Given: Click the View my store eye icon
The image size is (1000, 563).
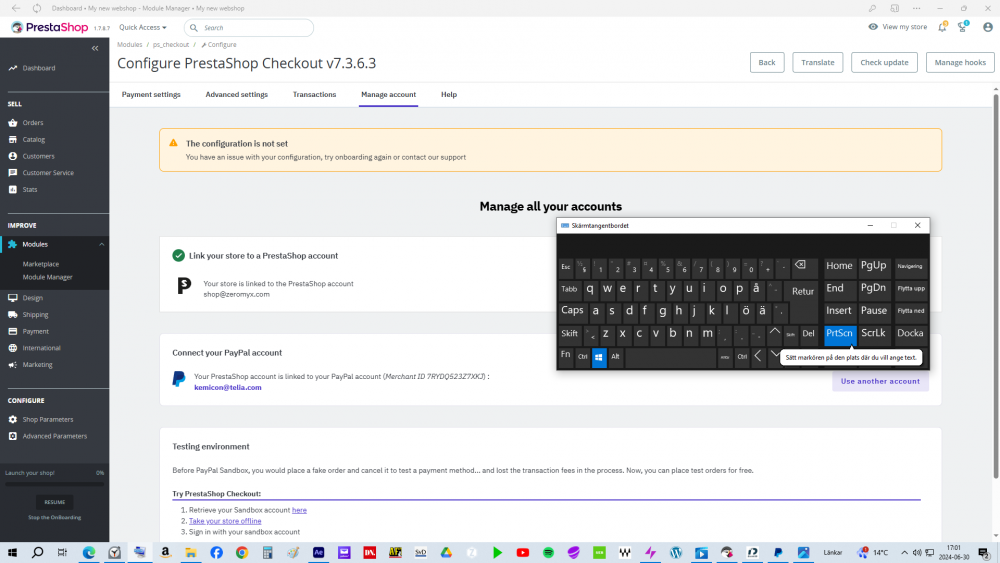Looking at the screenshot, I should tap(873, 27).
